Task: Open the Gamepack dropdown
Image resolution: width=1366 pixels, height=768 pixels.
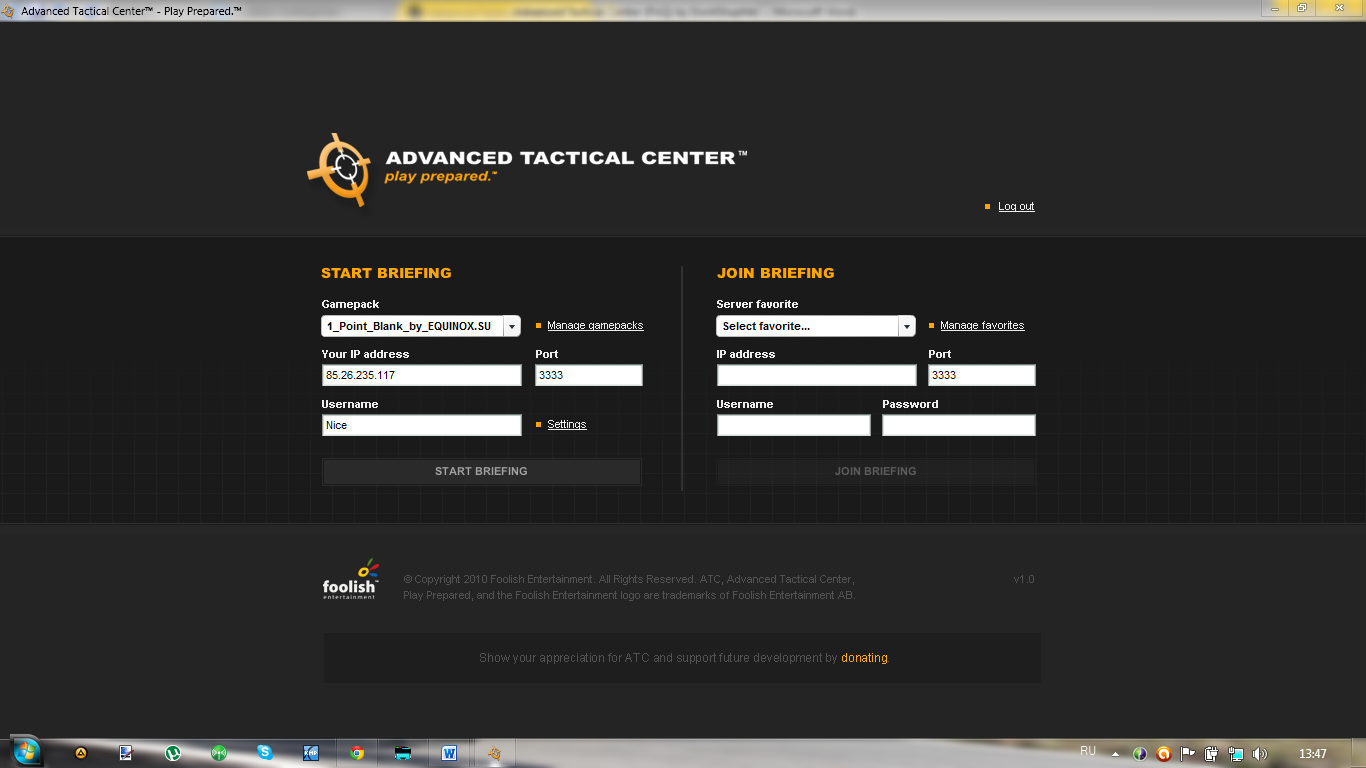Action: [421, 326]
